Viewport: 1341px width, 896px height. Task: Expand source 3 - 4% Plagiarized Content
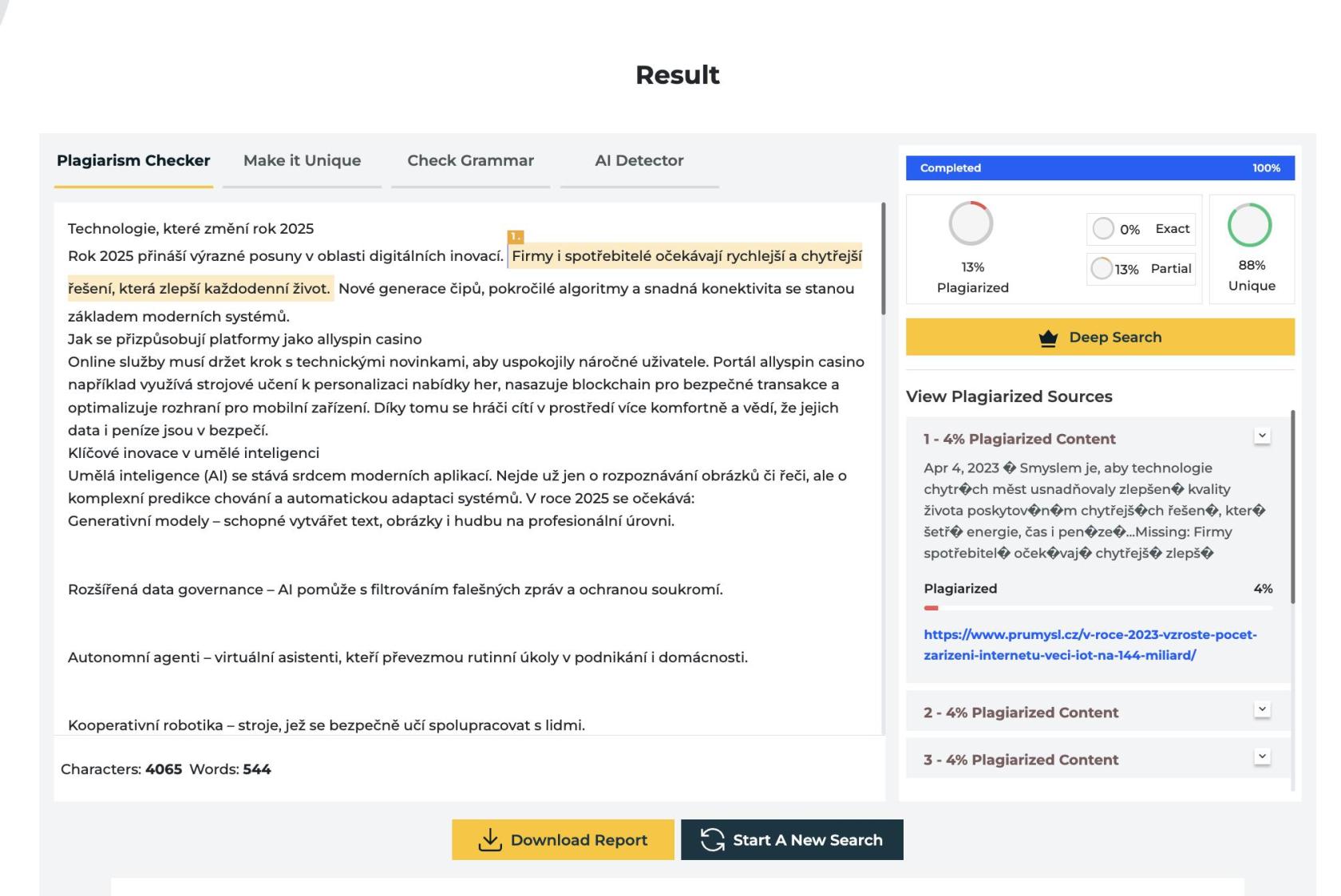click(1262, 756)
